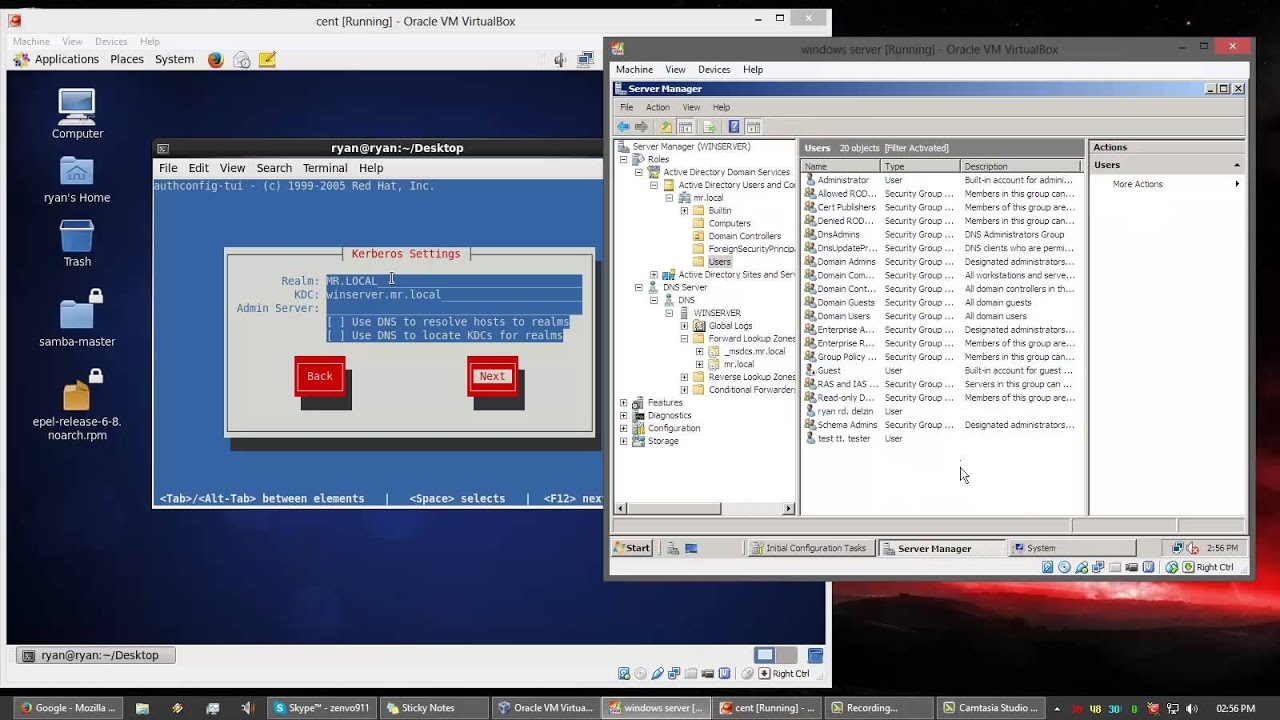Collapse the Roles node in Server Manager tree
The width and height of the screenshot is (1280, 720).
[623, 159]
